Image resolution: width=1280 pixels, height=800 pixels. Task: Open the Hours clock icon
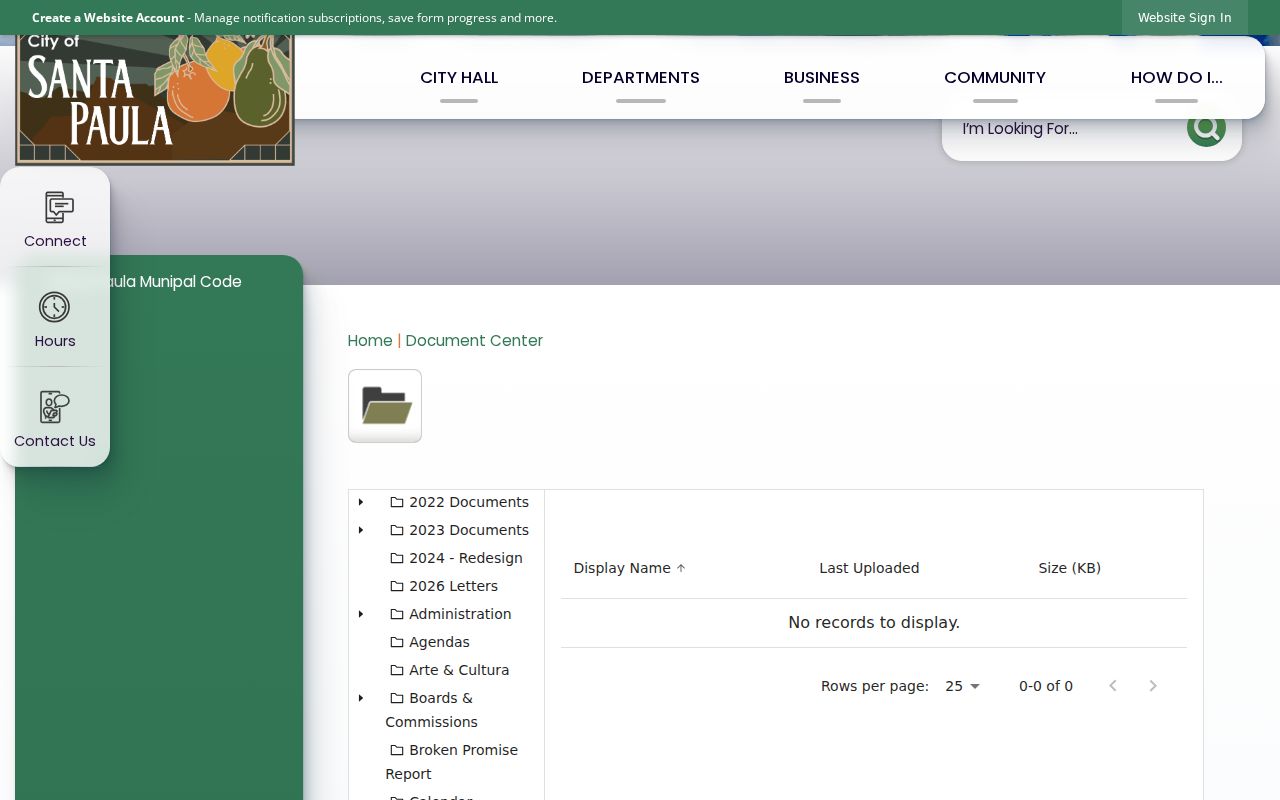point(54,307)
